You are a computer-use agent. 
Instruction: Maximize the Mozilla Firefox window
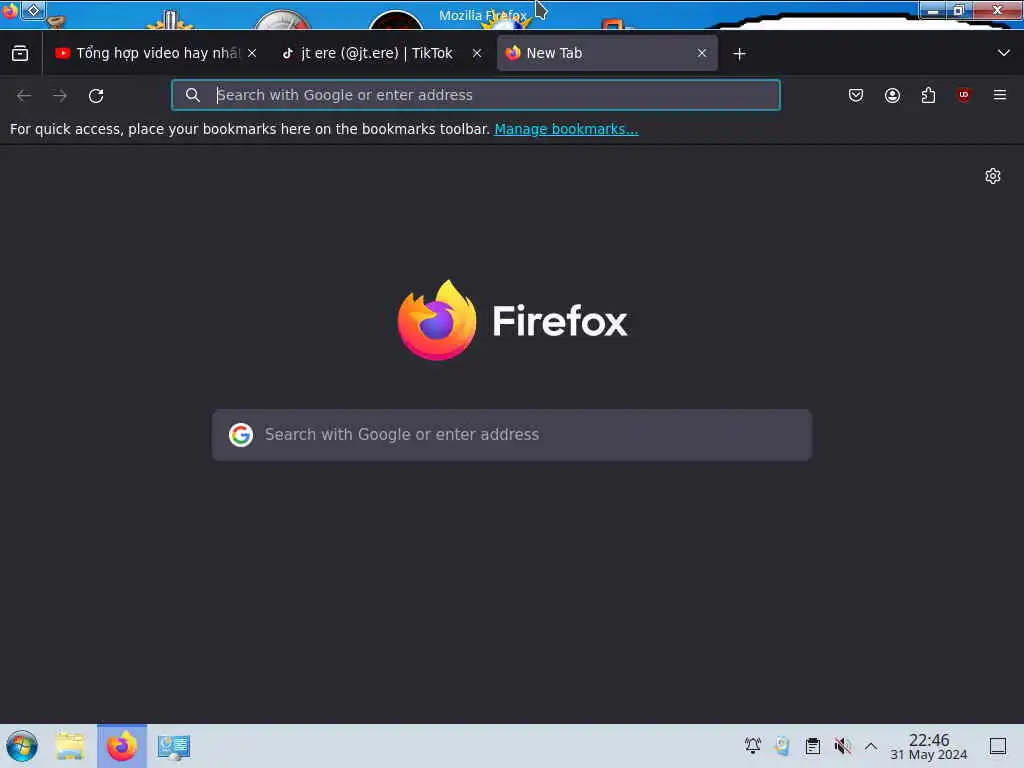959,10
